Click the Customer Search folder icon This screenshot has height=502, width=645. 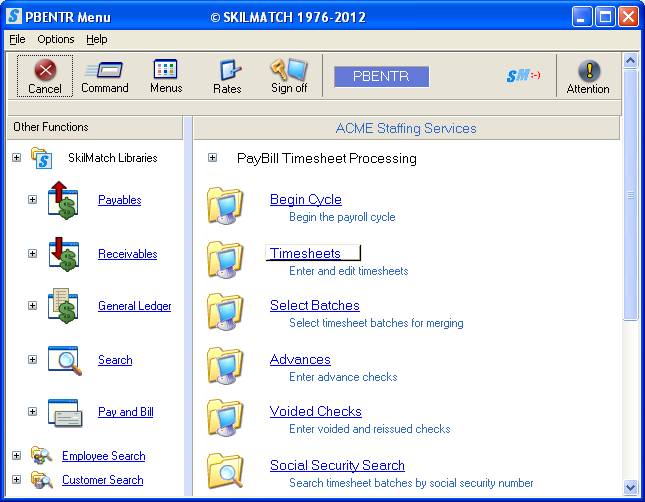click(41, 480)
